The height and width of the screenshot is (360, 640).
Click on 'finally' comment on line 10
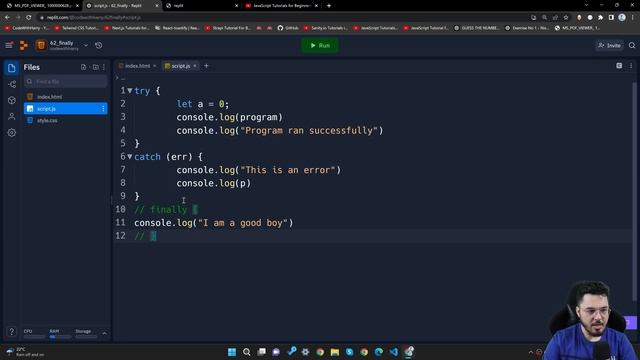point(169,209)
